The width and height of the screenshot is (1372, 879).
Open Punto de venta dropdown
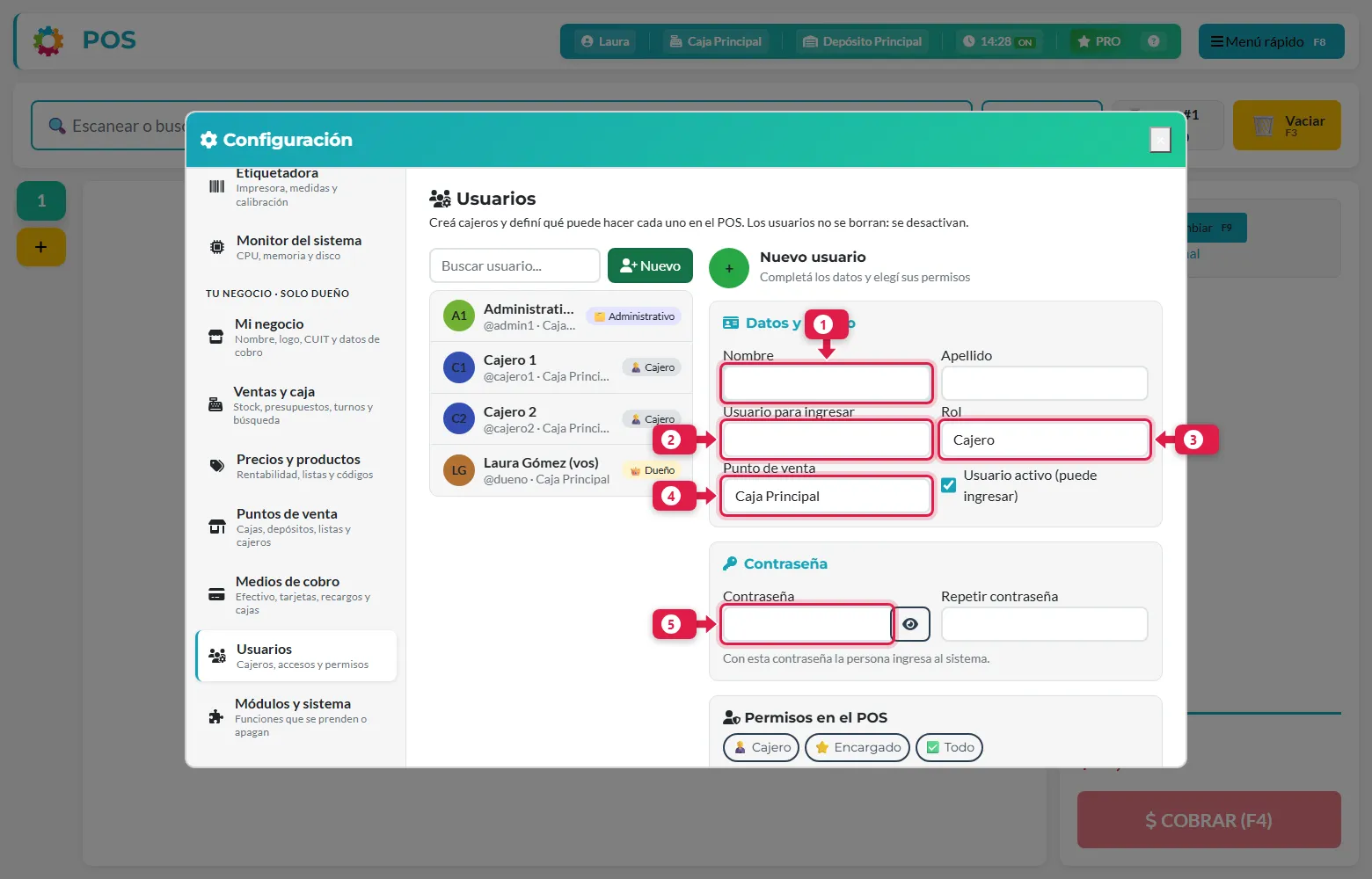tap(827, 496)
